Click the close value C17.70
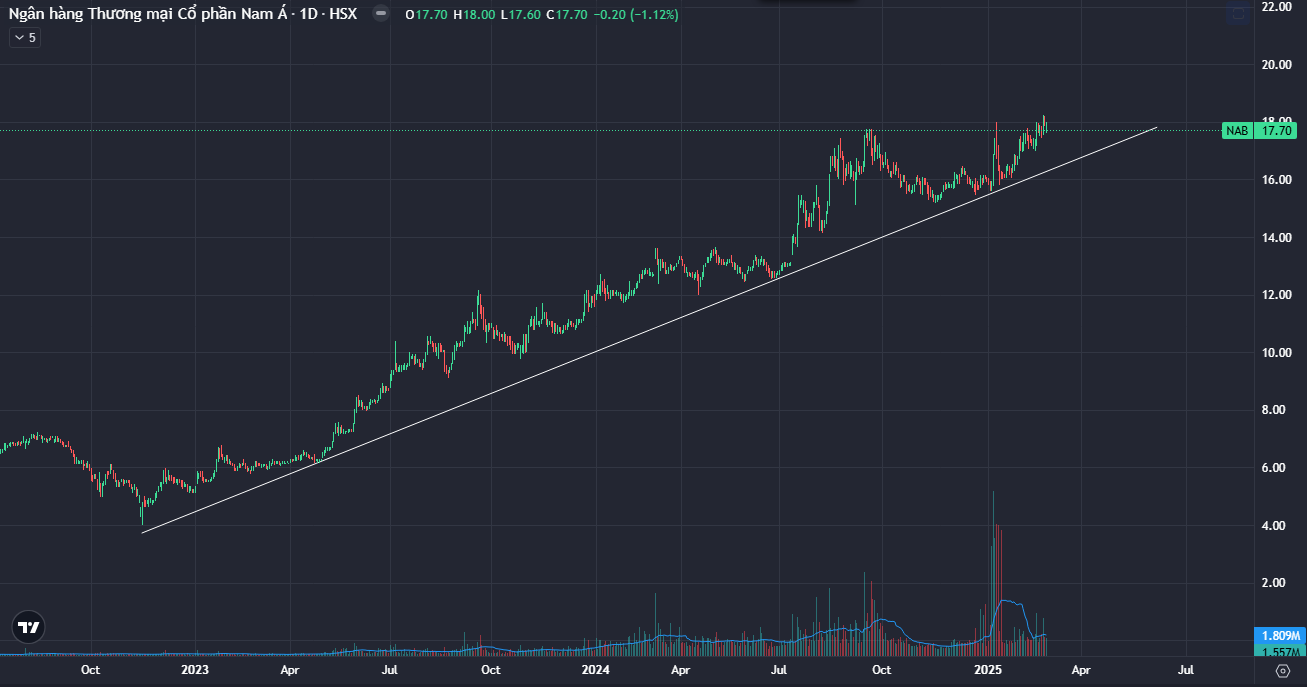1307x687 pixels. [565, 15]
